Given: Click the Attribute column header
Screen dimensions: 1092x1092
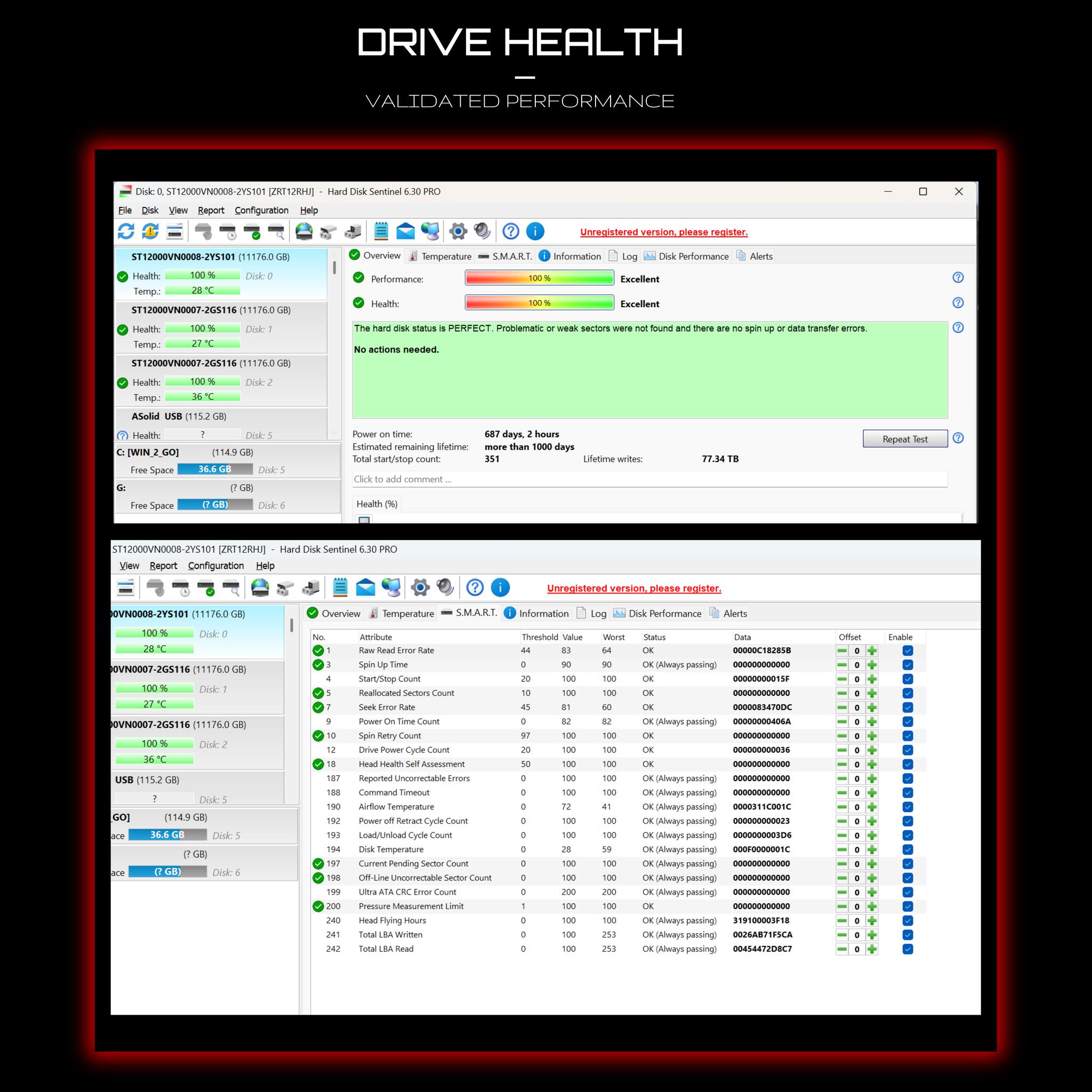Looking at the screenshot, I should (376, 637).
